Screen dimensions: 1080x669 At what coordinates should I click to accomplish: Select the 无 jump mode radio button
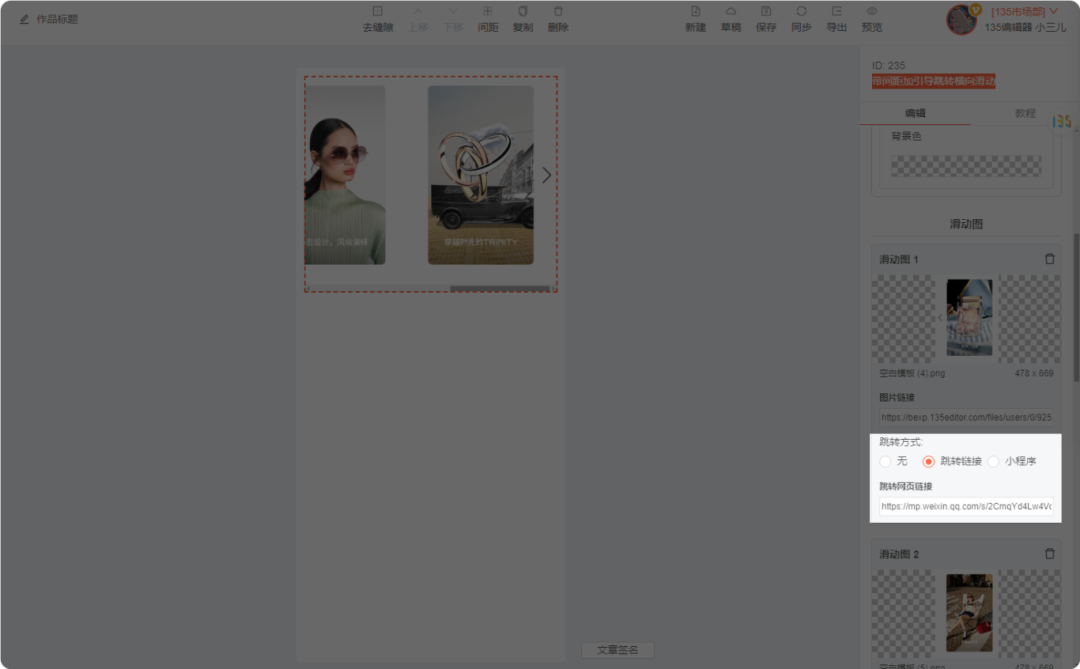tap(885, 462)
